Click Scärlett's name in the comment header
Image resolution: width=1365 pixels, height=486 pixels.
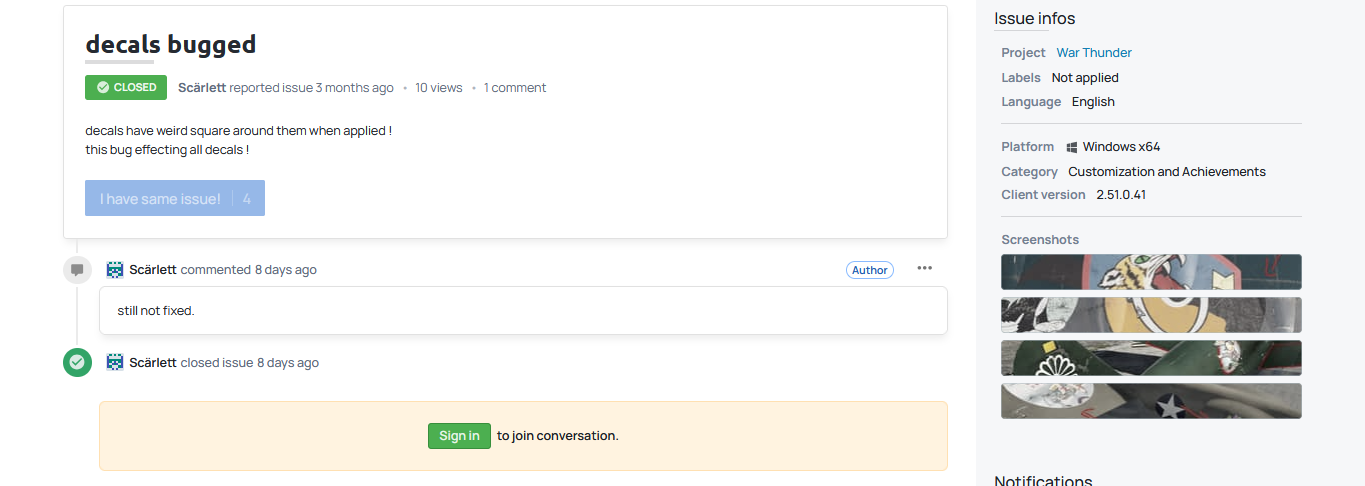coord(153,270)
